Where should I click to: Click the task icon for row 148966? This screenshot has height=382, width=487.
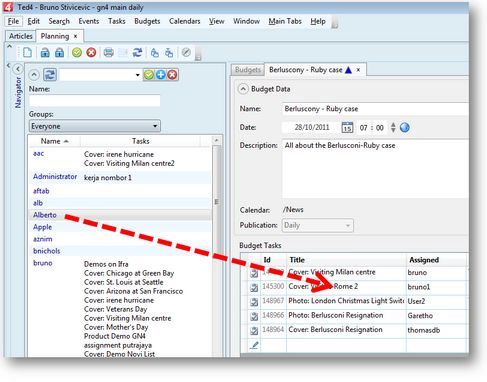(254, 316)
